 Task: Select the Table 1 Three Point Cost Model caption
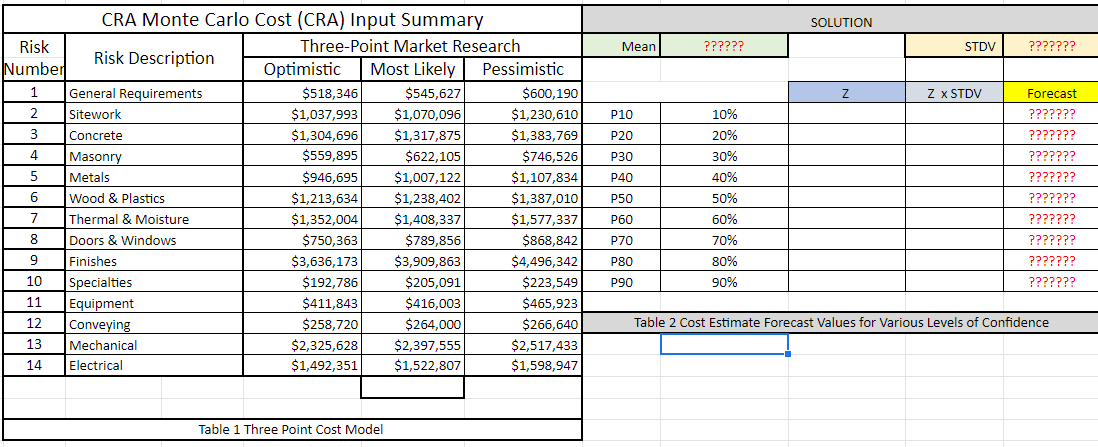click(x=291, y=429)
